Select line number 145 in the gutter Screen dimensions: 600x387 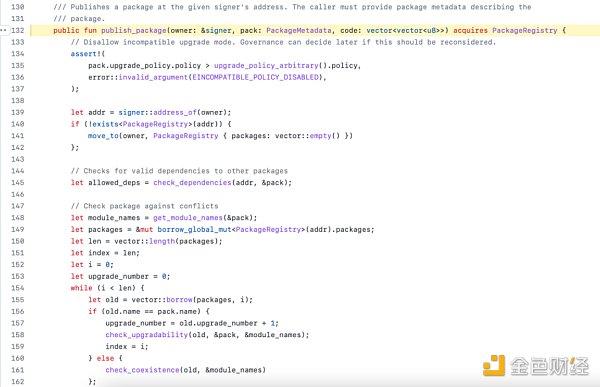click(x=18, y=183)
